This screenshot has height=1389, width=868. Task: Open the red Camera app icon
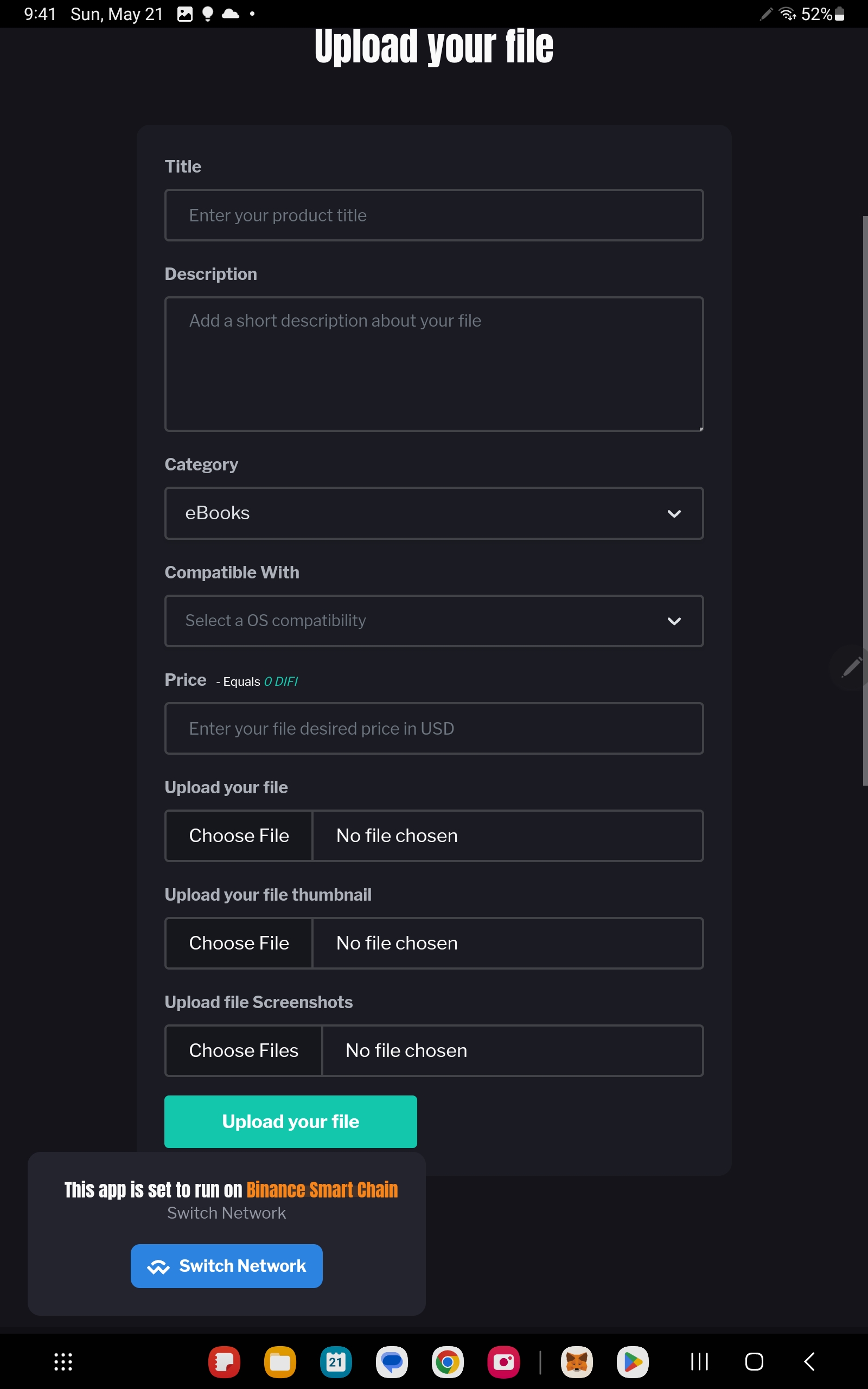click(x=503, y=1361)
